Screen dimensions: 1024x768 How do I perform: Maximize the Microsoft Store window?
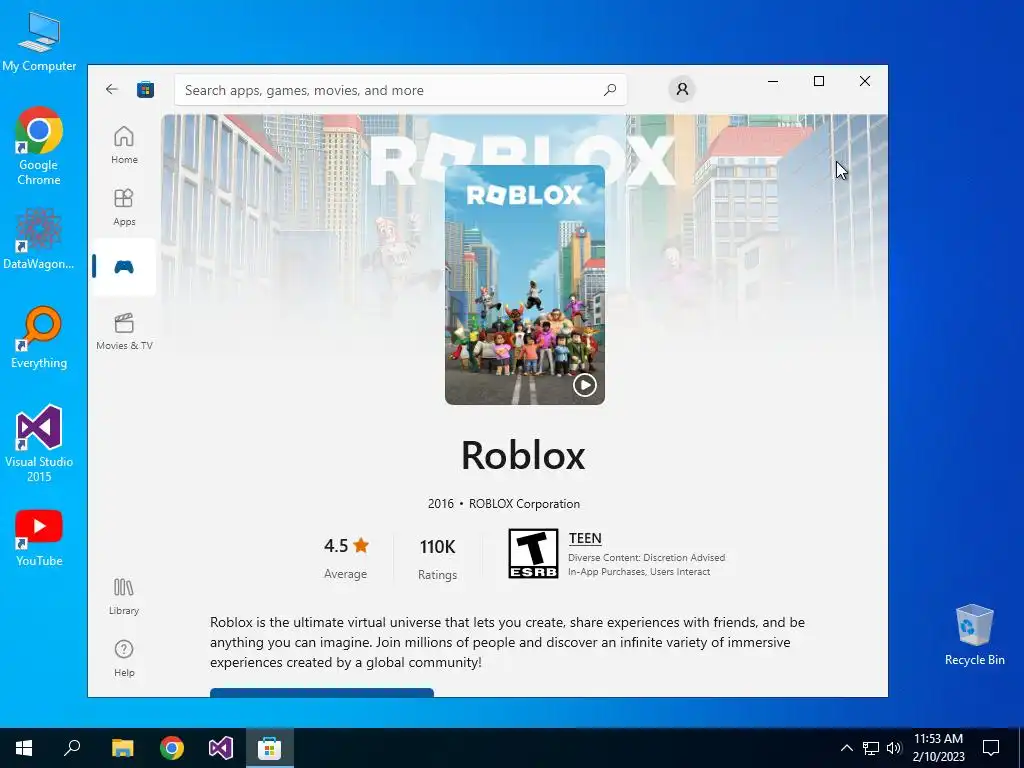coord(818,81)
